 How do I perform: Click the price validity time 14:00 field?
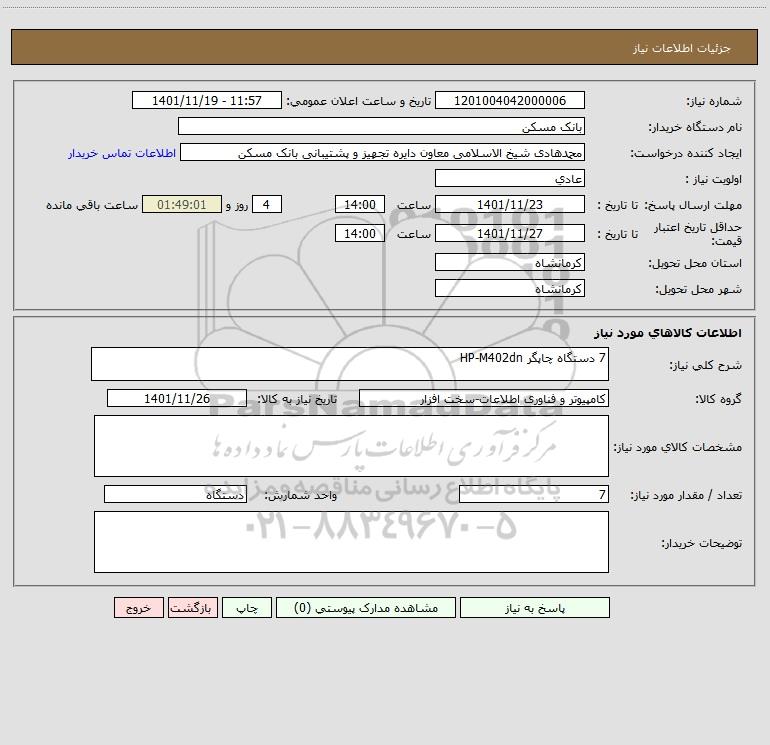pos(359,233)
